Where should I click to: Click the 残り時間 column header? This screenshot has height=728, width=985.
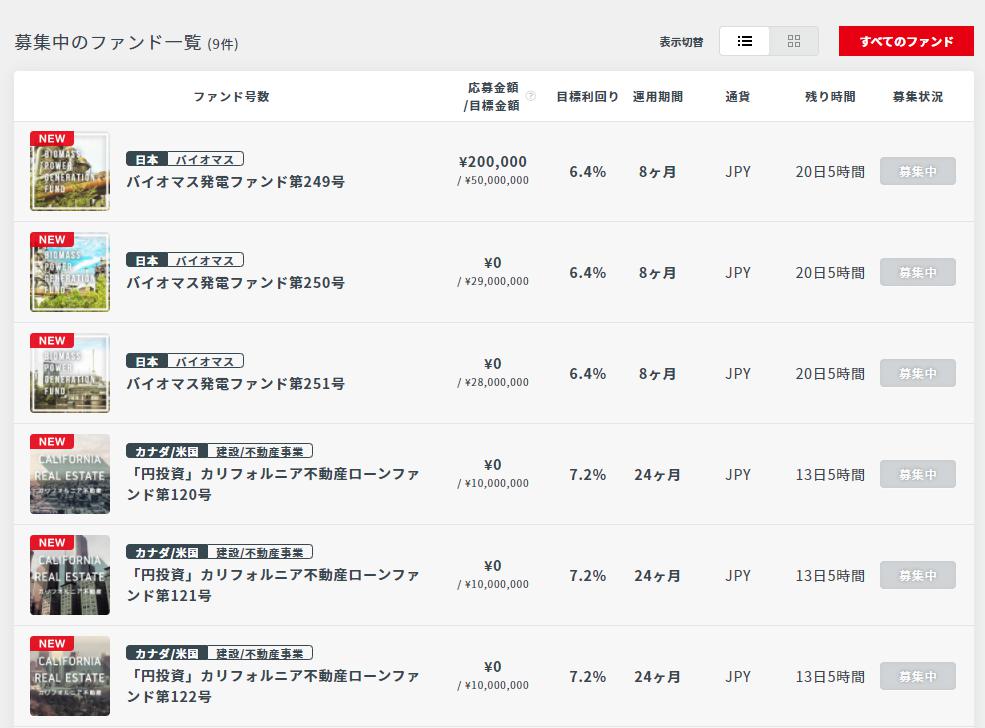point(830,97)
